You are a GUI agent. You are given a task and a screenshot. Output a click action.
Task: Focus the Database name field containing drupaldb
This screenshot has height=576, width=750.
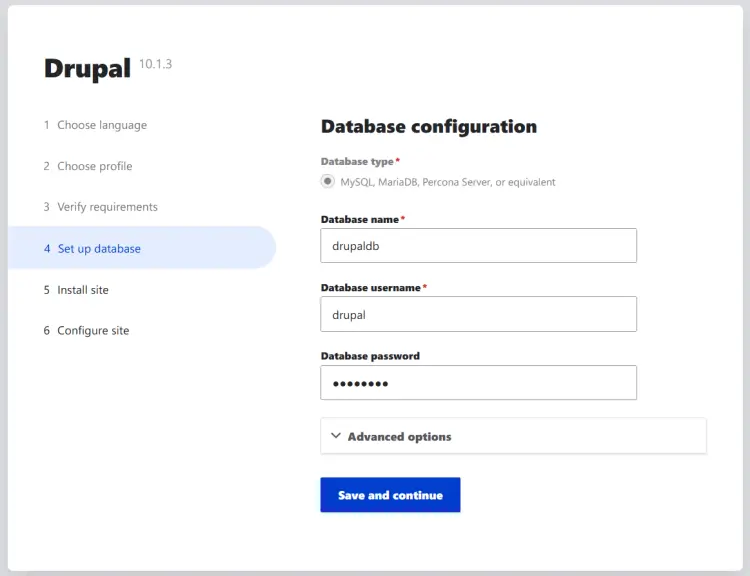pos(478,245)
